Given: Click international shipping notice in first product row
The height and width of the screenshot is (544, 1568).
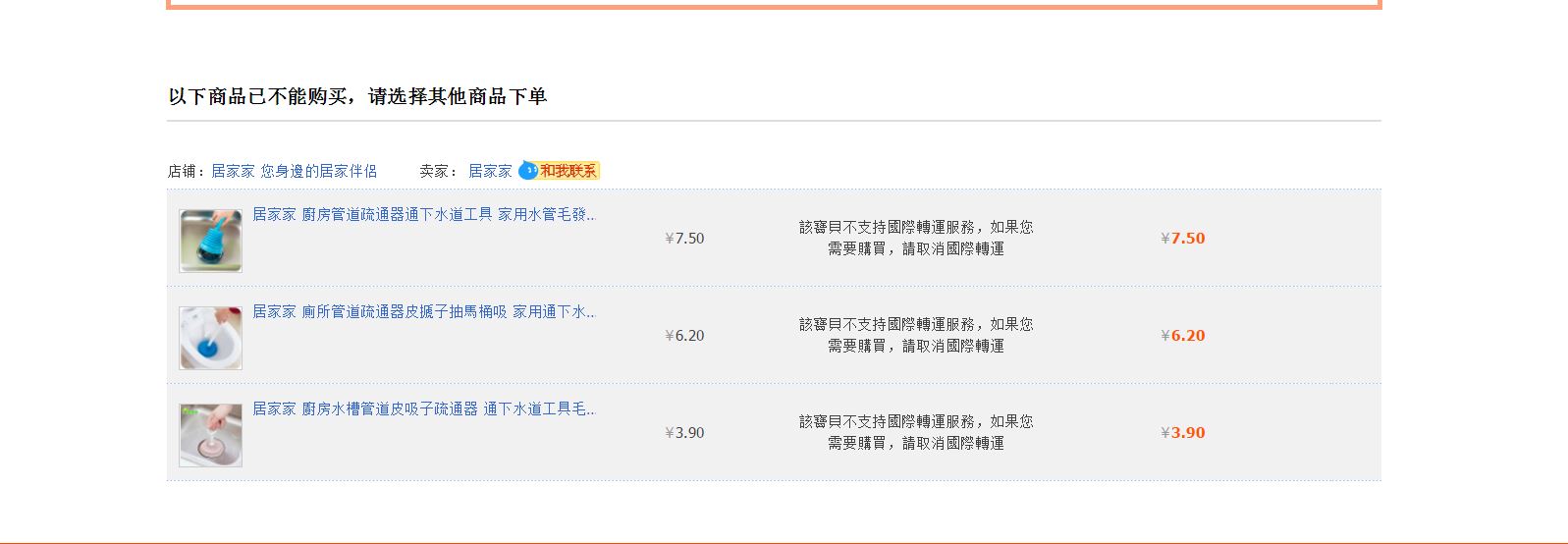Looking at the screenshot, I should click(x=915, y=238).
